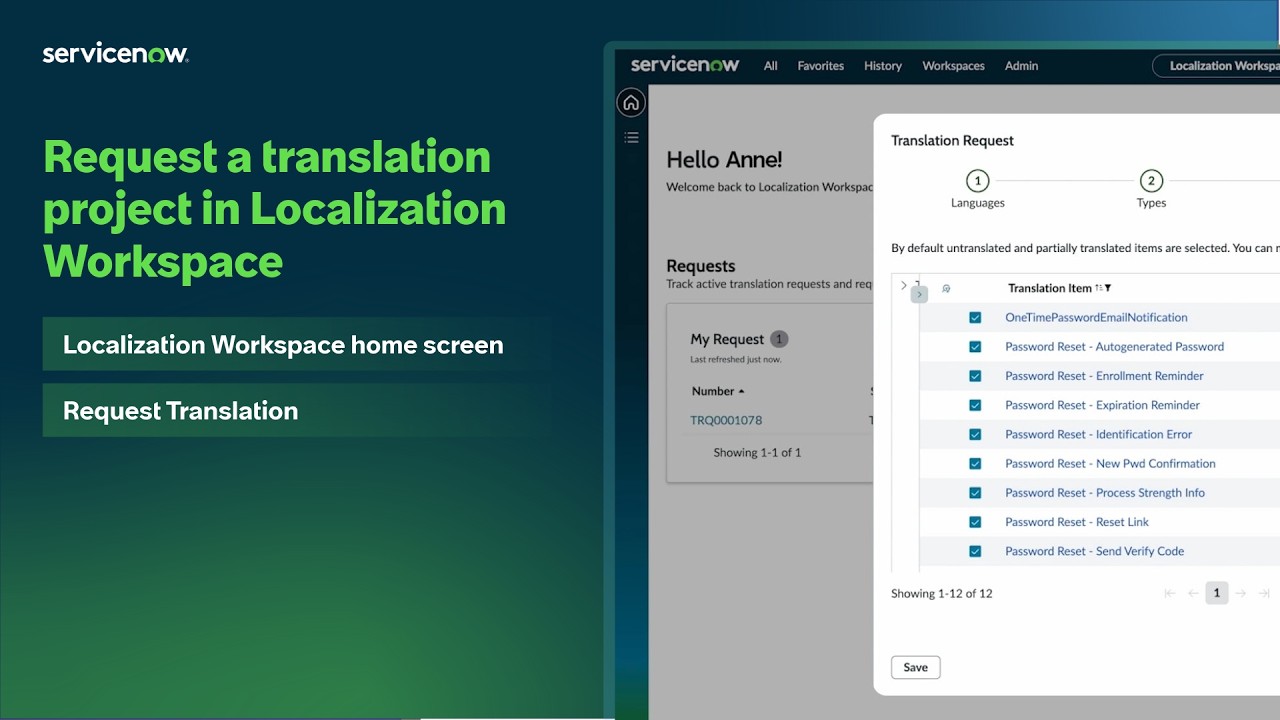Image resolution: width=1280 pixels, height=720 pixels.
Task: Open the Admin menu
Action: (1021, 66)
